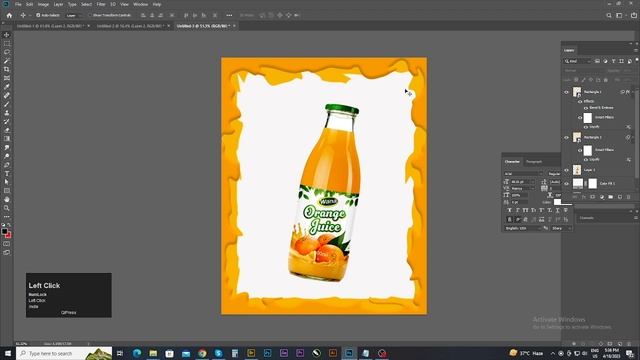Go to Photoshop Home screen icon
The image size is (640, 360).
point(9,16)
